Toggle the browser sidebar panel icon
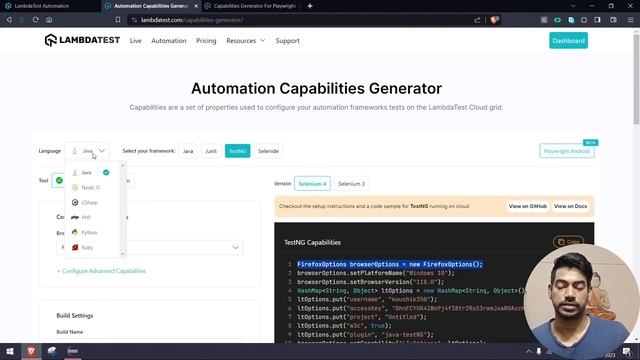 coord(598,20)
